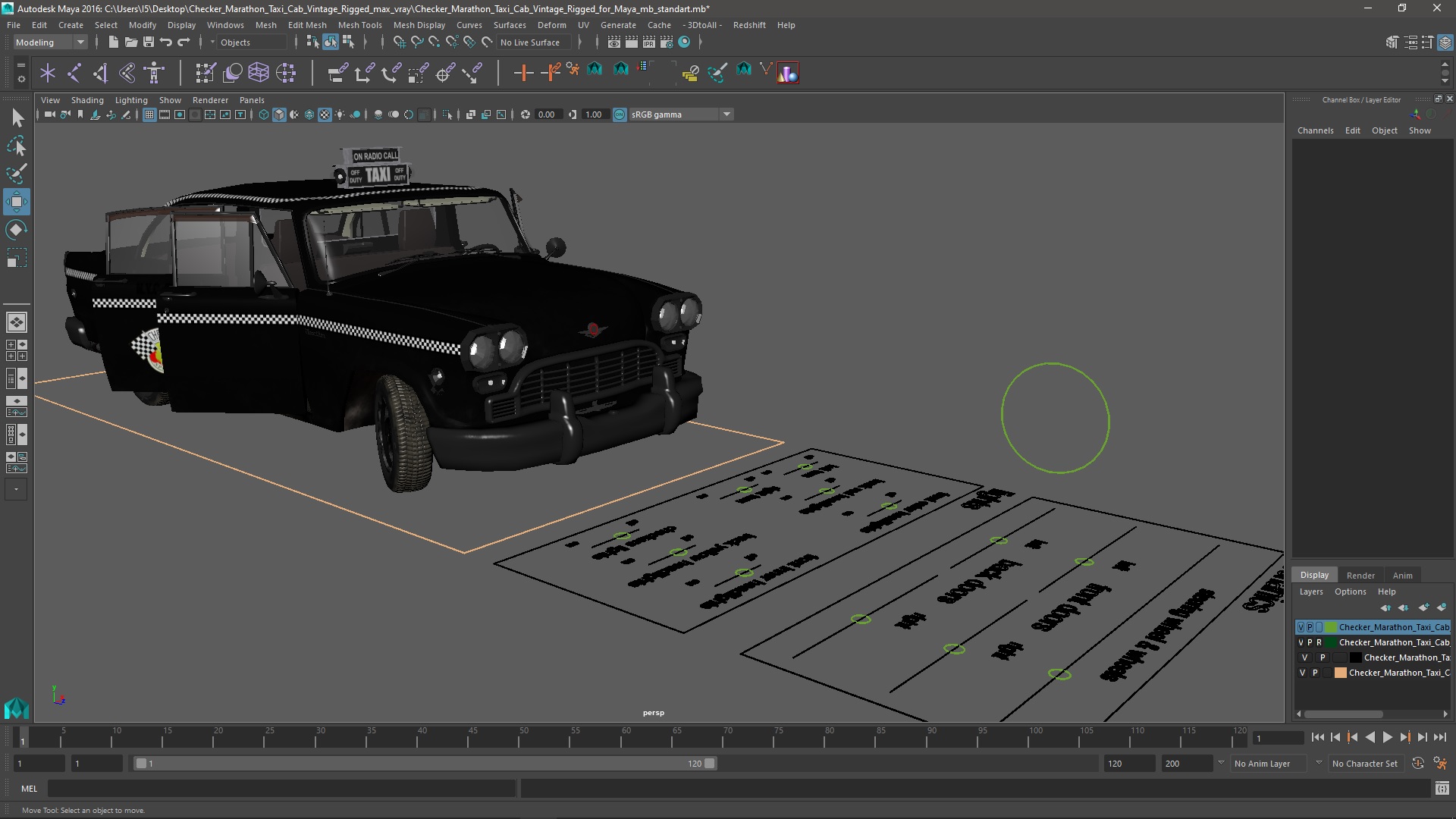Open viewport Shading menu
The width and height of the screenshot is (1456, 819).
(x=87, y=100)
